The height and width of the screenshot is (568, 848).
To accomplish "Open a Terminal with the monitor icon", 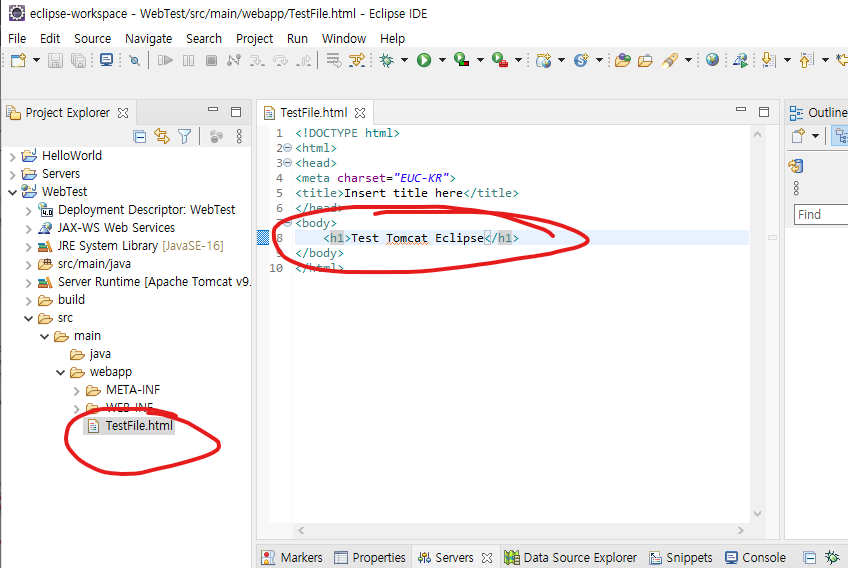I will [107, 60].
